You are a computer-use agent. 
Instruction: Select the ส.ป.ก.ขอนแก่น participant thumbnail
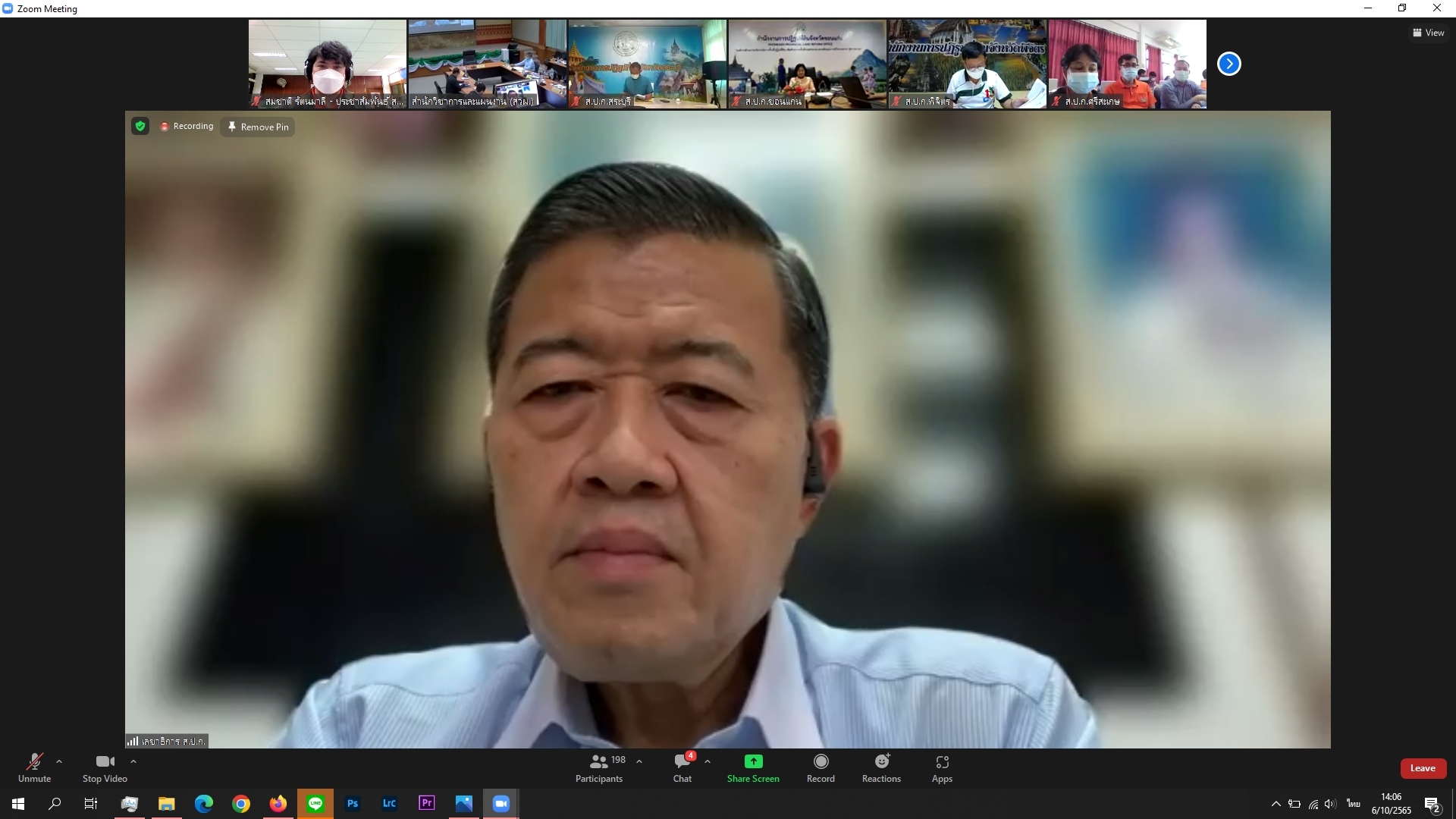tap(808, 64)
